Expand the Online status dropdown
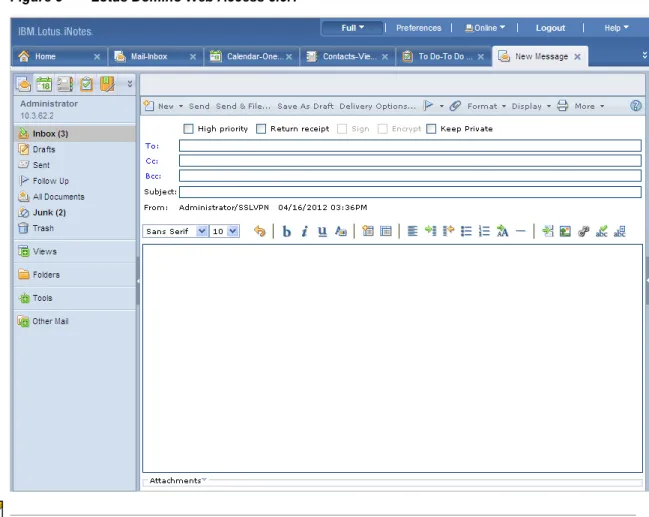 (485, 28)
